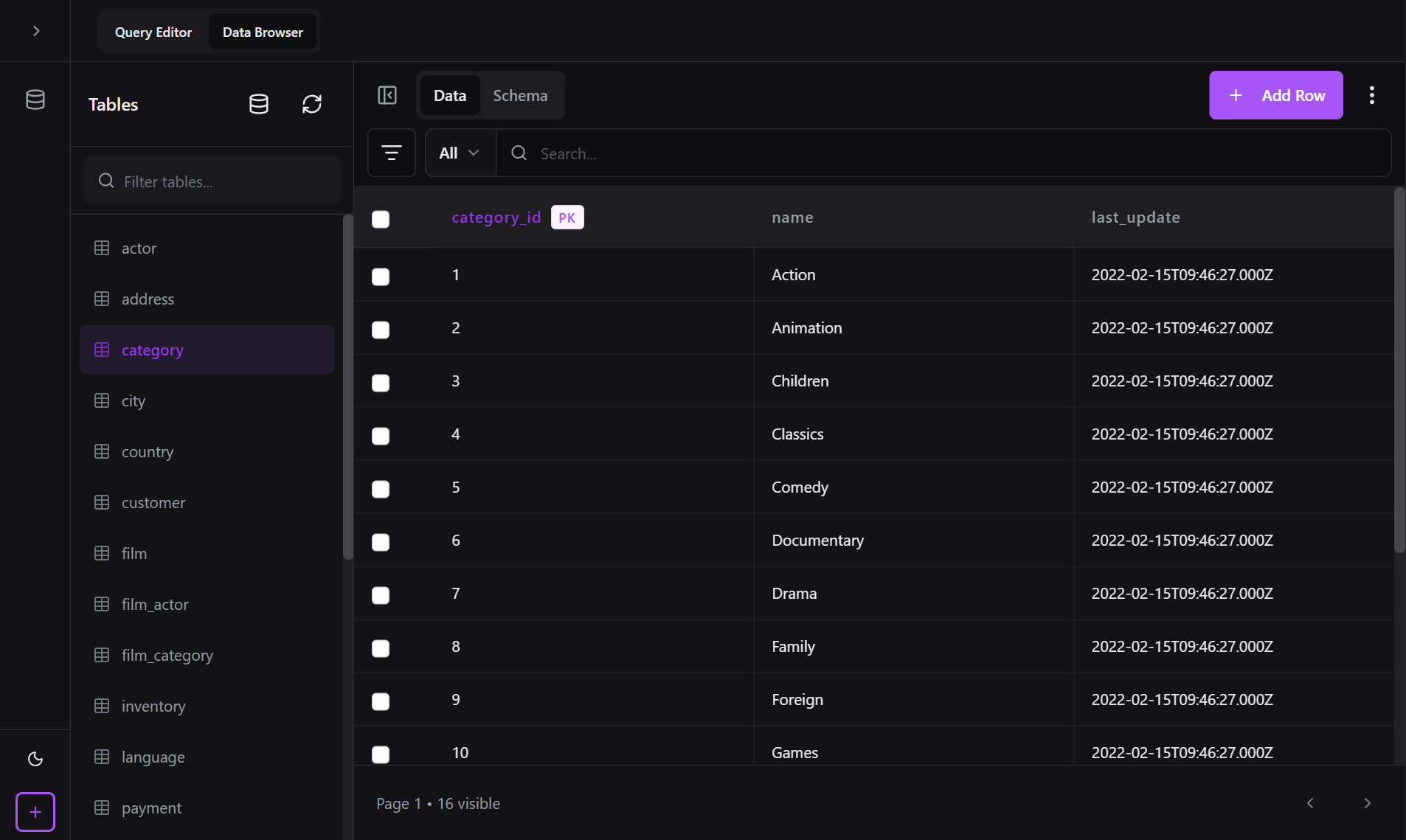Click the Foreign name cell

pyautogui.click(x=913, y=699)
